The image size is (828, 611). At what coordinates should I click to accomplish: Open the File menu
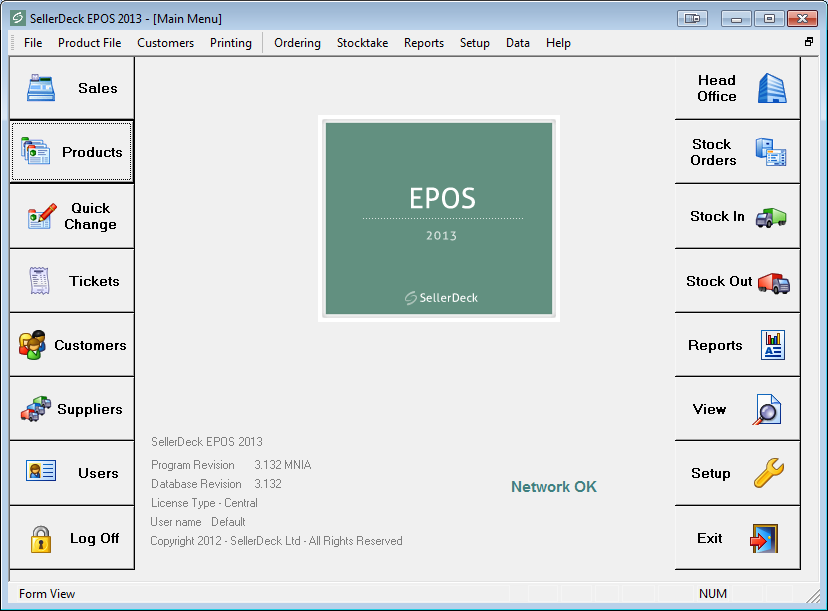coord(33,43)
